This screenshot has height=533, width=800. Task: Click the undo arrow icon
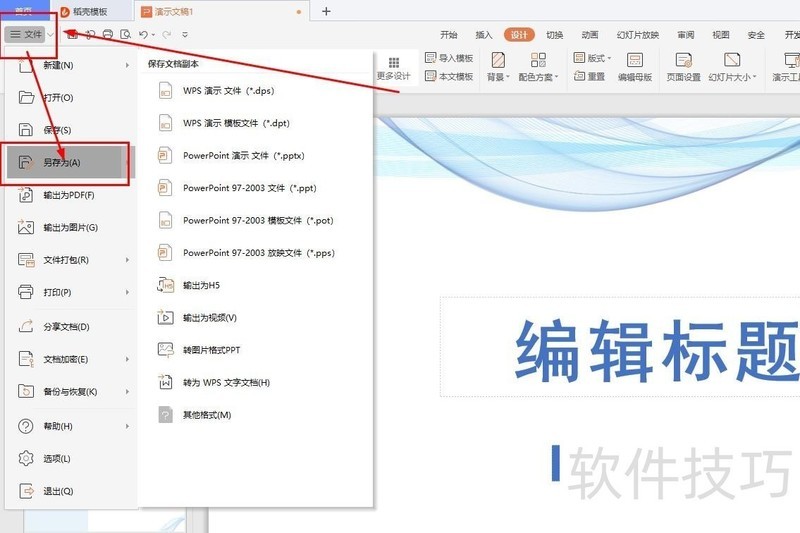[x=143, y=35]
